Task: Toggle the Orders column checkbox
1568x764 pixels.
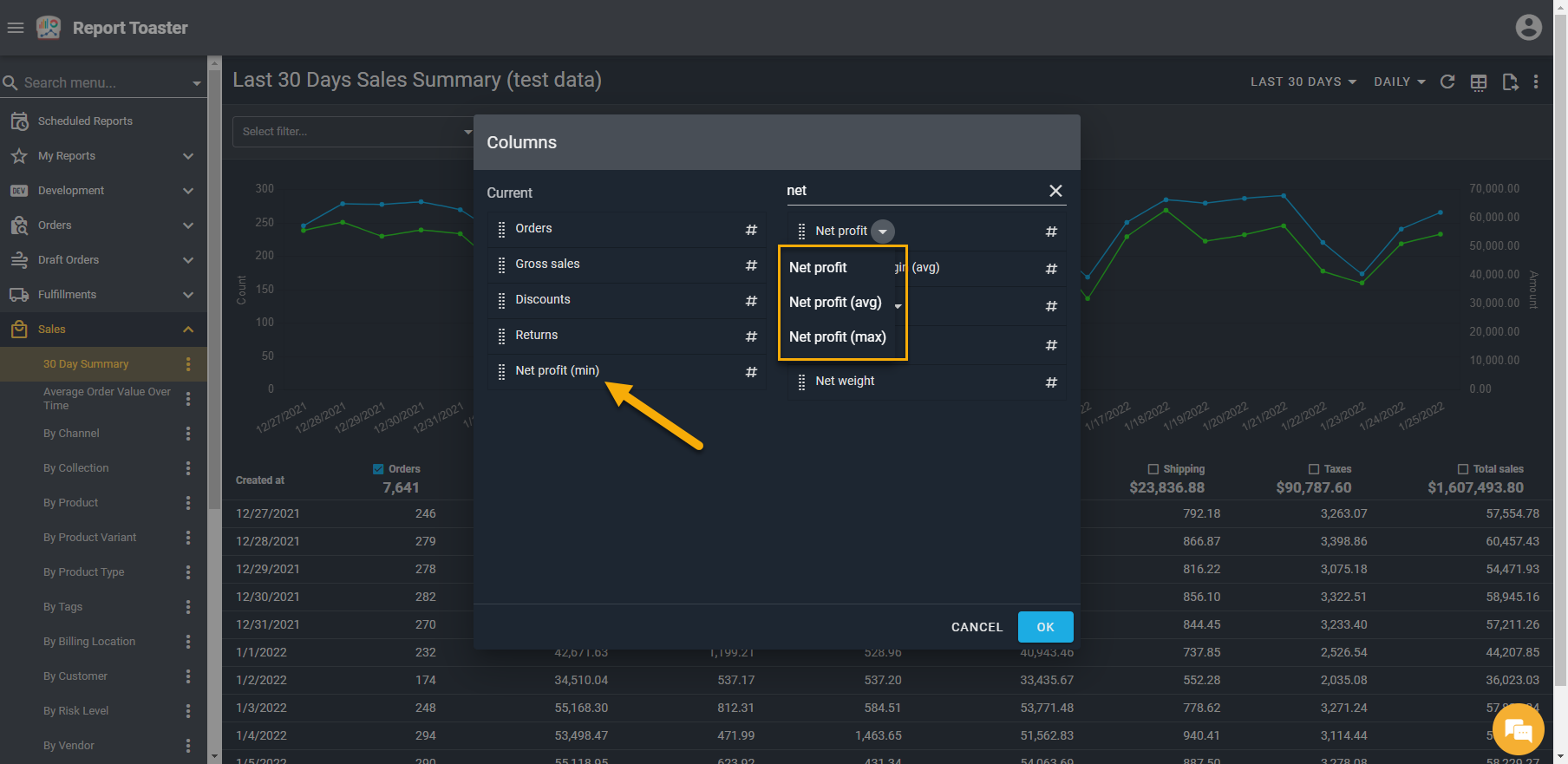Action: pyautogui.click(x=378, y=469)
